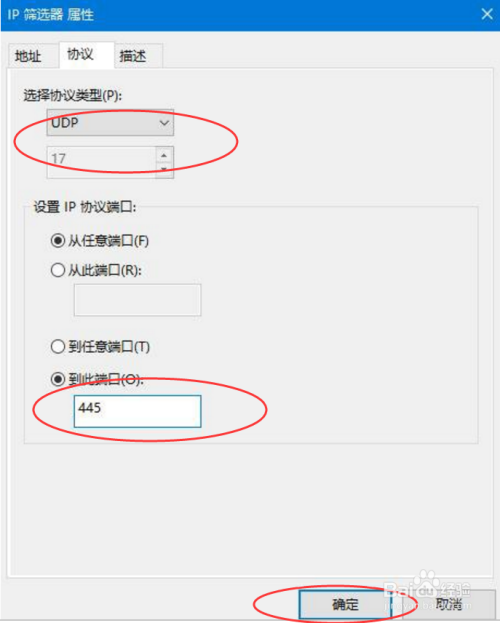
Task: Click the empty source port input box
Action: coord(138,300)
